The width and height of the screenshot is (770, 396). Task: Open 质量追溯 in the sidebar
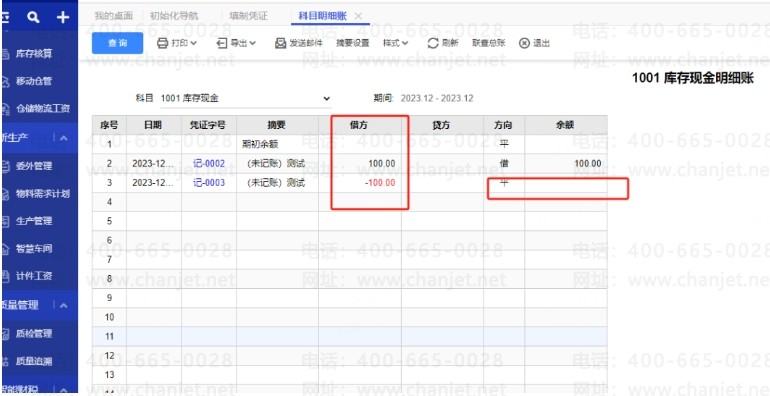(x=34, y=362)
